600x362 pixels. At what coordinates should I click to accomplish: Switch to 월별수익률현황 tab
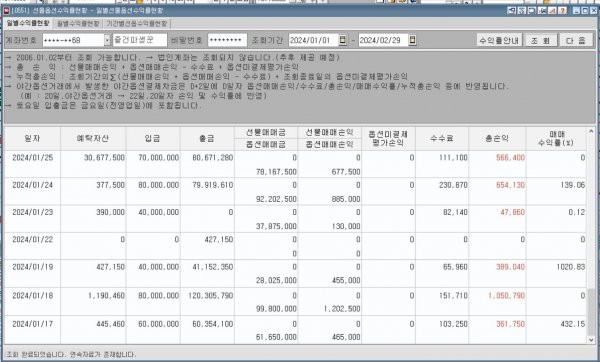[78, 24]
